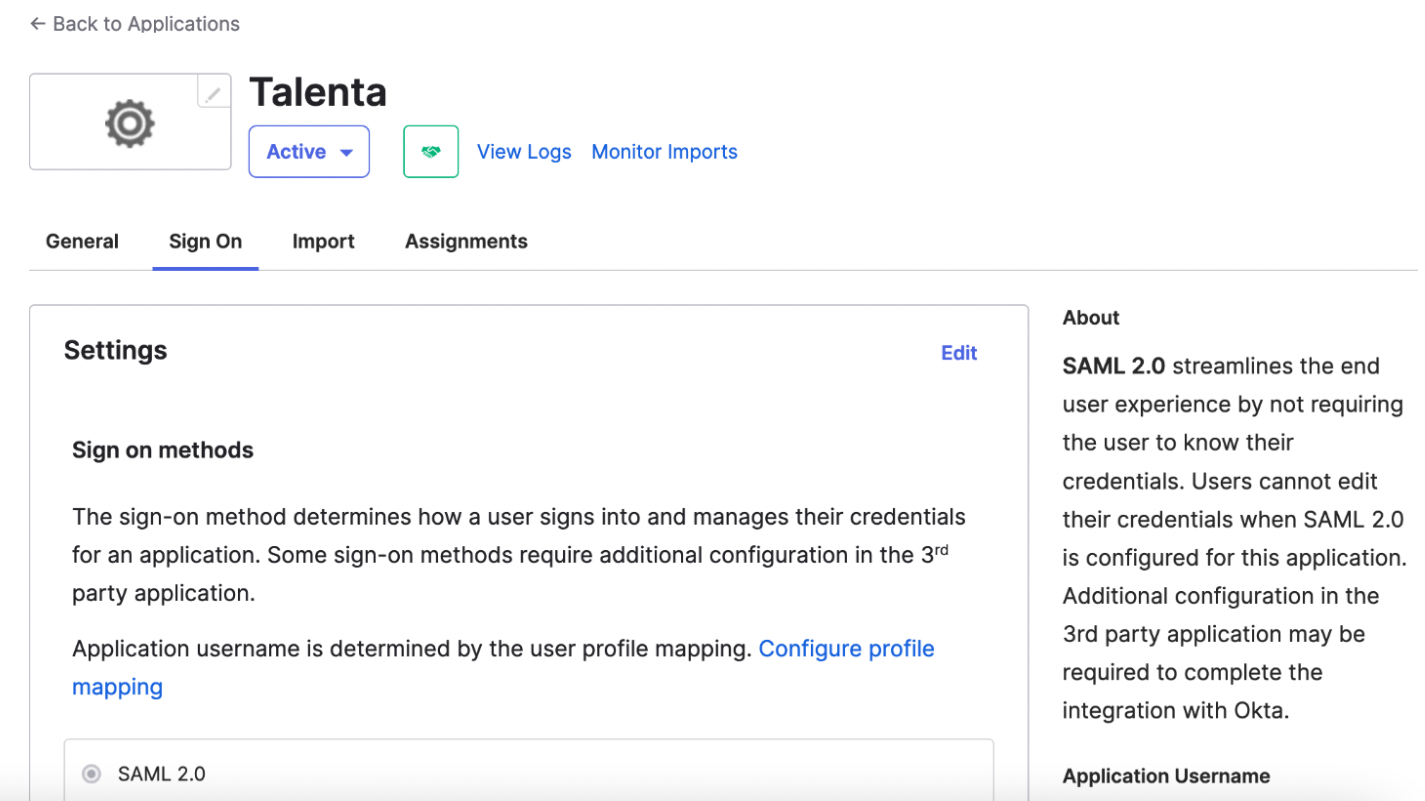The height and width of the screenshot is (801, 1425).
Task: Click the Application Username heading
Action: (x=1165, y=776)
